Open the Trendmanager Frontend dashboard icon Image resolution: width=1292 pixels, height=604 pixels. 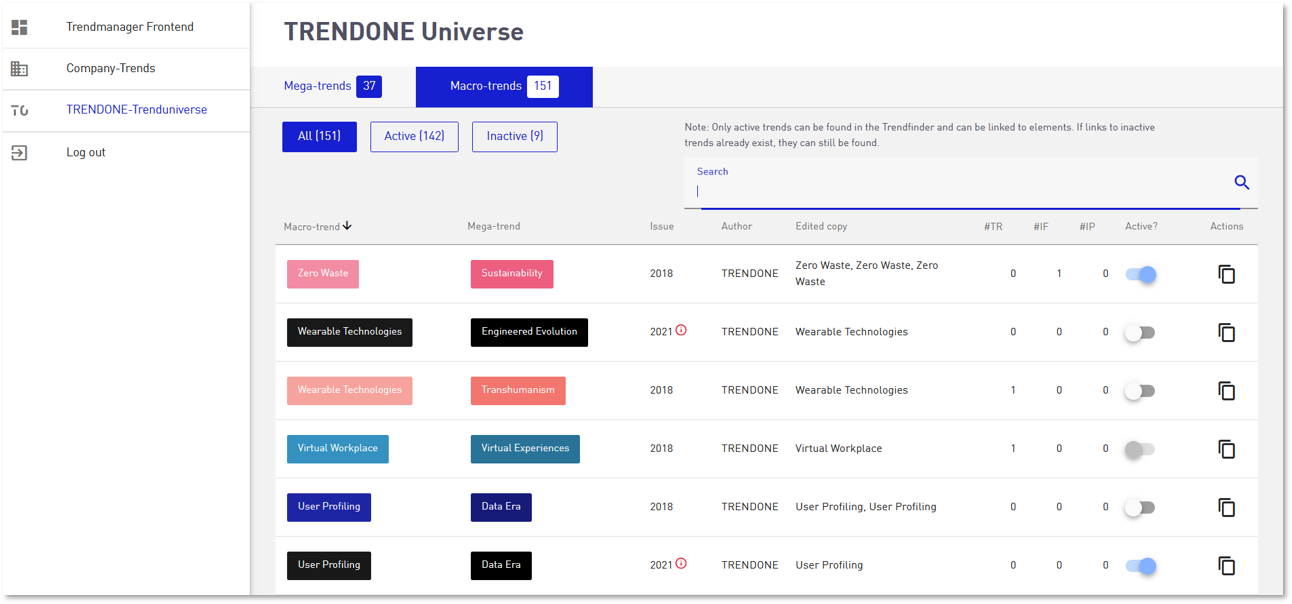coord(19,27)
